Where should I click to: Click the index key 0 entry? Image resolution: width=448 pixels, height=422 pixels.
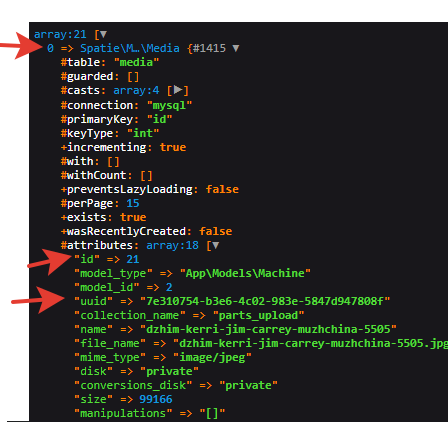(x=50, y=48)
